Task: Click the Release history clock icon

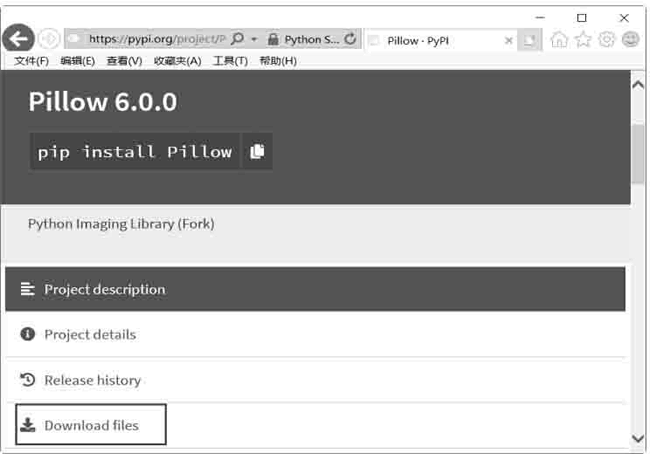Action: (x=28, y=379)
